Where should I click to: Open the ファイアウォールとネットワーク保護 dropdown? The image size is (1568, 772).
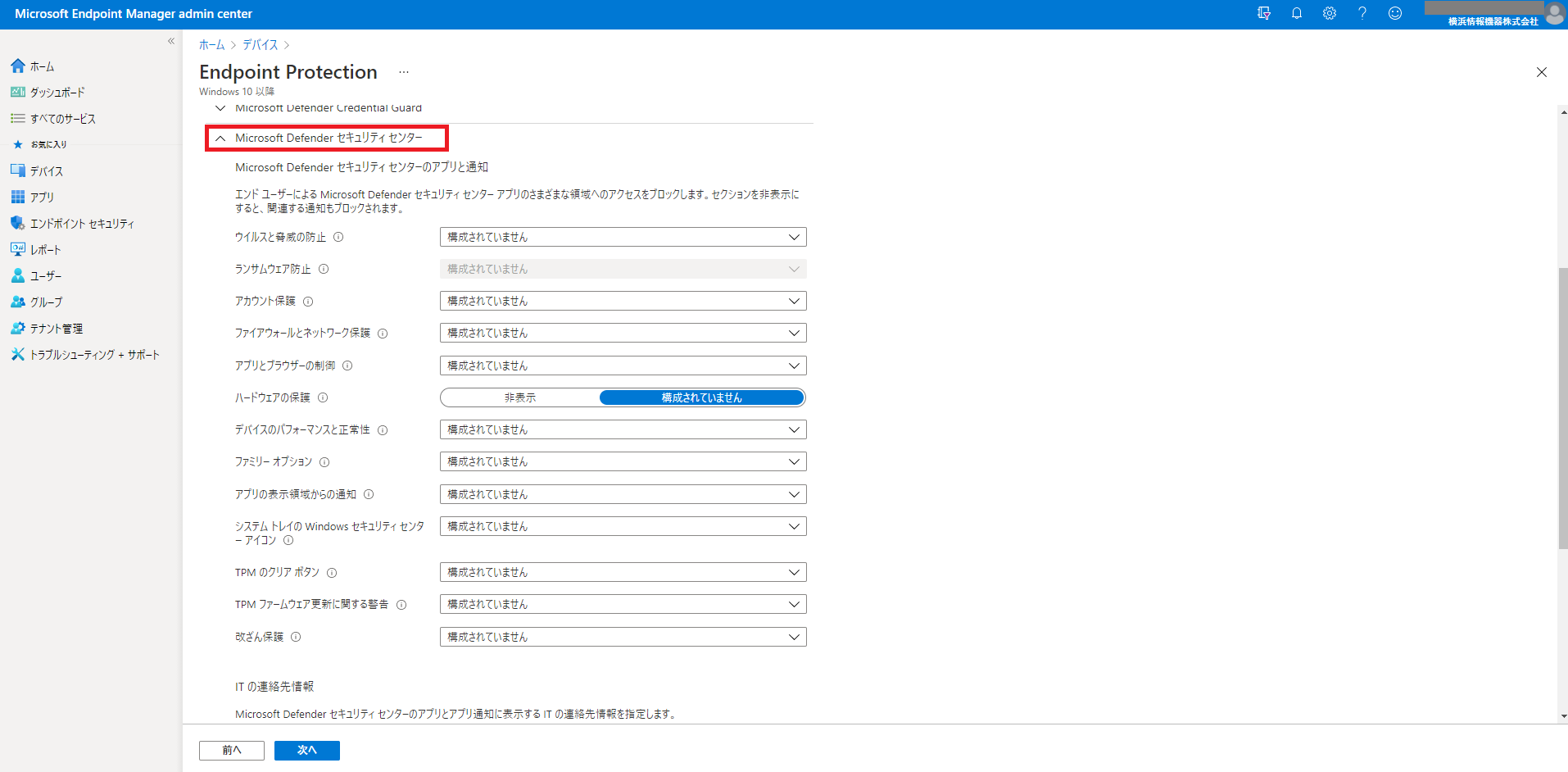(623, 333)
